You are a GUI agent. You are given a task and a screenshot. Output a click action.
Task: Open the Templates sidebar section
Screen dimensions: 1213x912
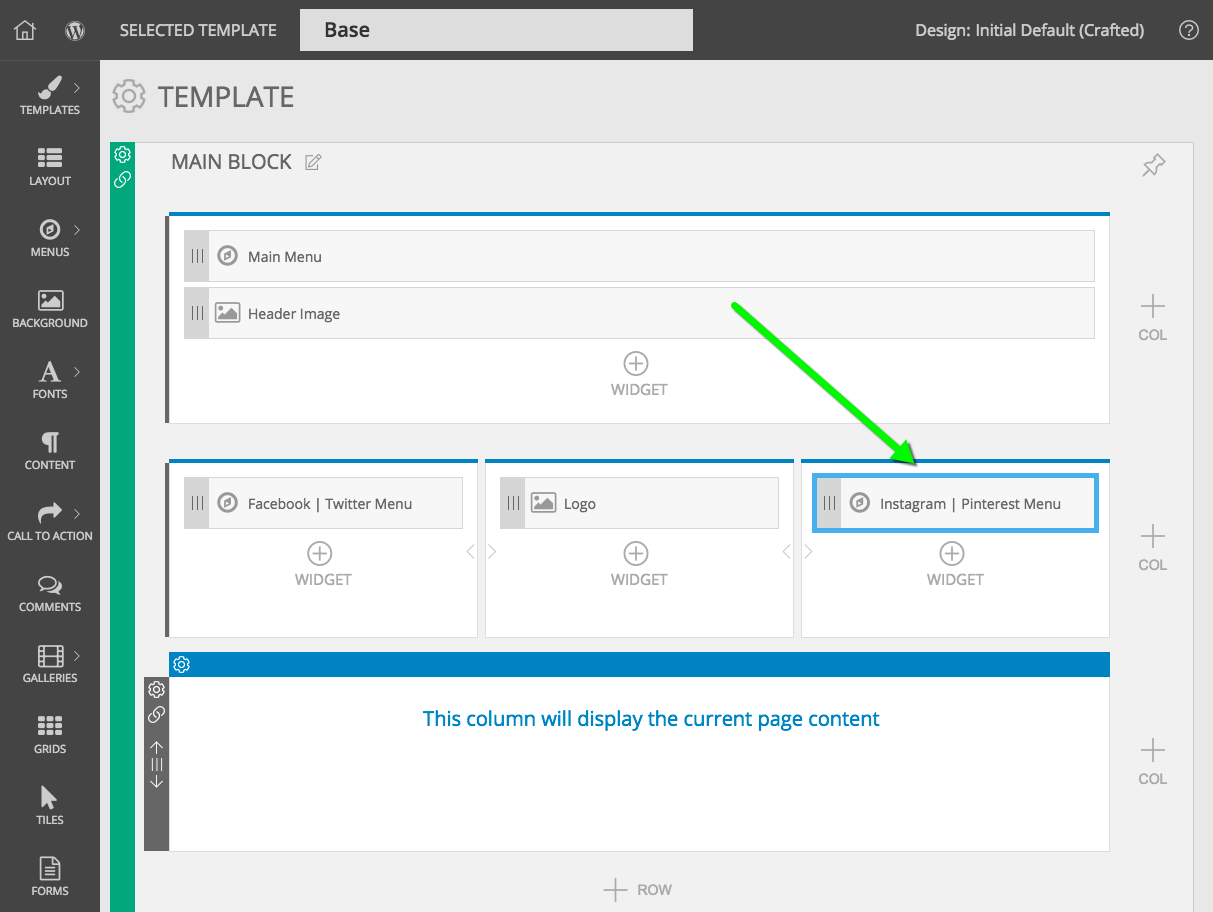coord(50,96)
